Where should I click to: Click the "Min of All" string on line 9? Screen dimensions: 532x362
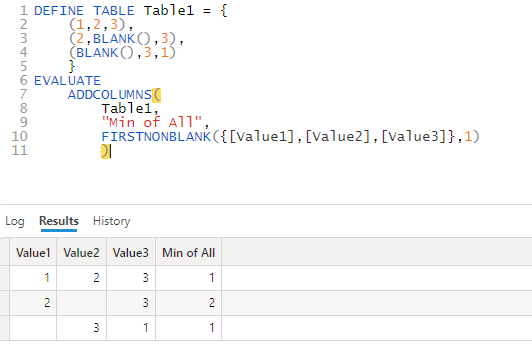pyautogui.click(x=152, y=122)
